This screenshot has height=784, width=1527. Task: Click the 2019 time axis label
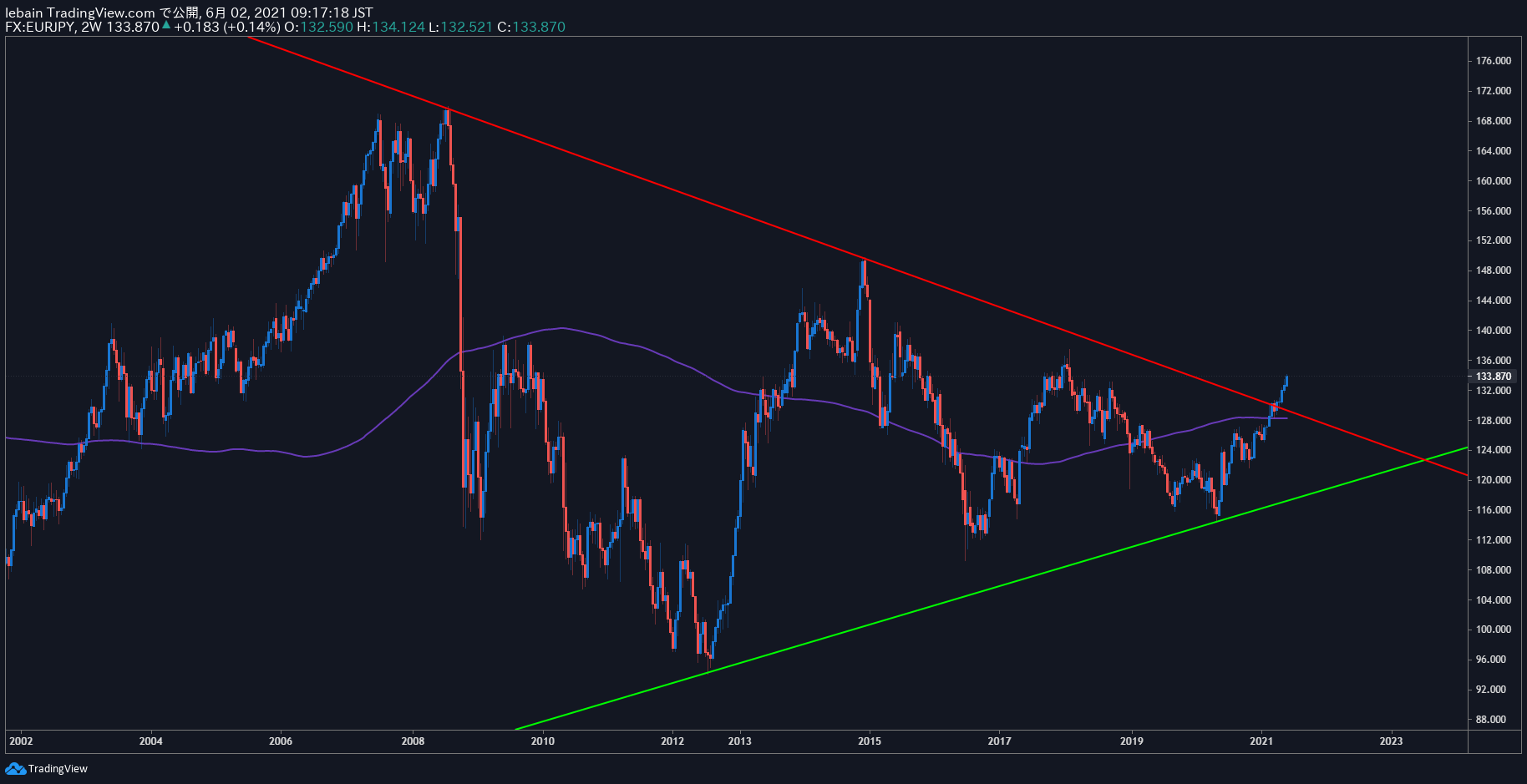[x=1131, y=741]
